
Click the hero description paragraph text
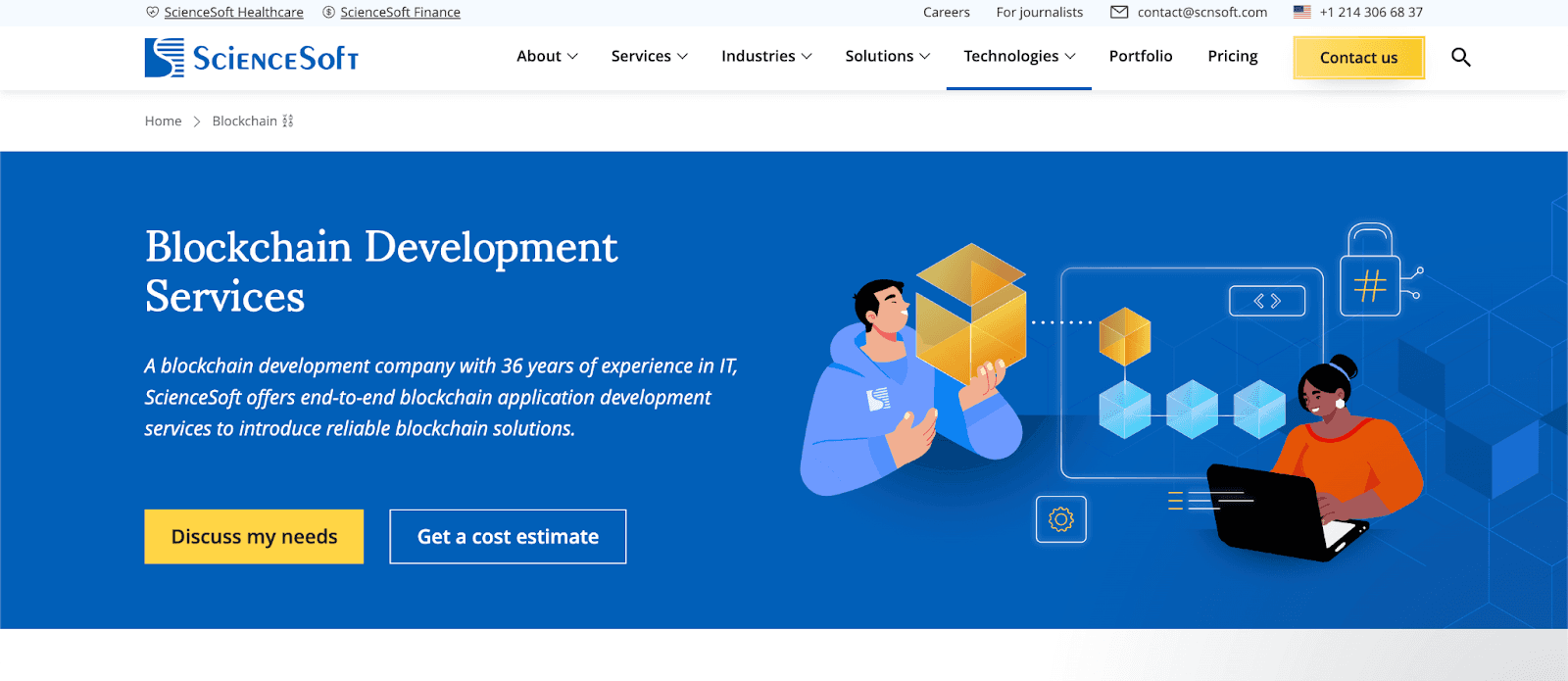click(441, 397)
